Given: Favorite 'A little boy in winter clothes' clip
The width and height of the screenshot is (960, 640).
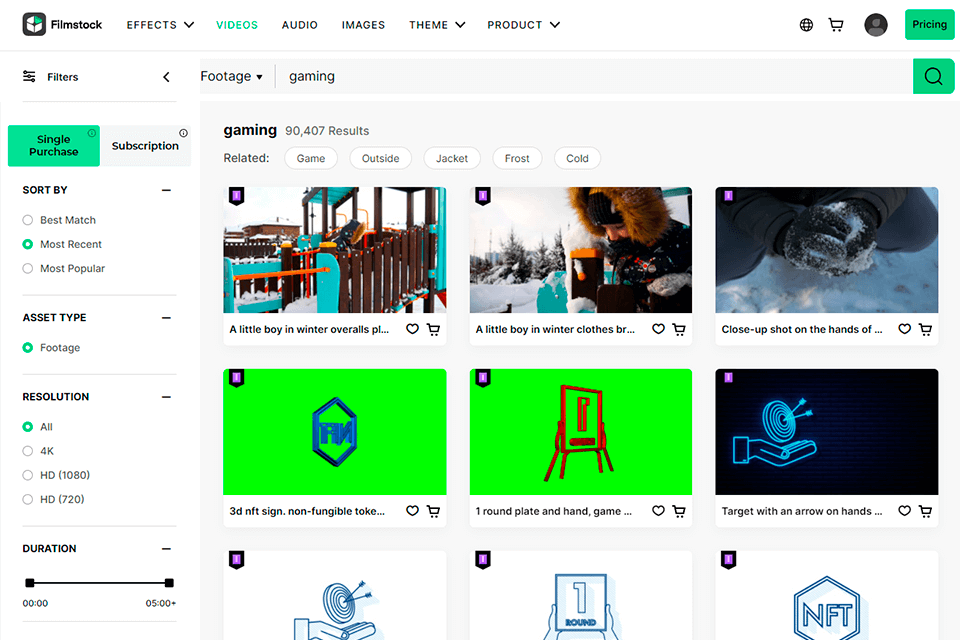Looking at the screenshot, I should pyautogui.click(x=658, y=329).
